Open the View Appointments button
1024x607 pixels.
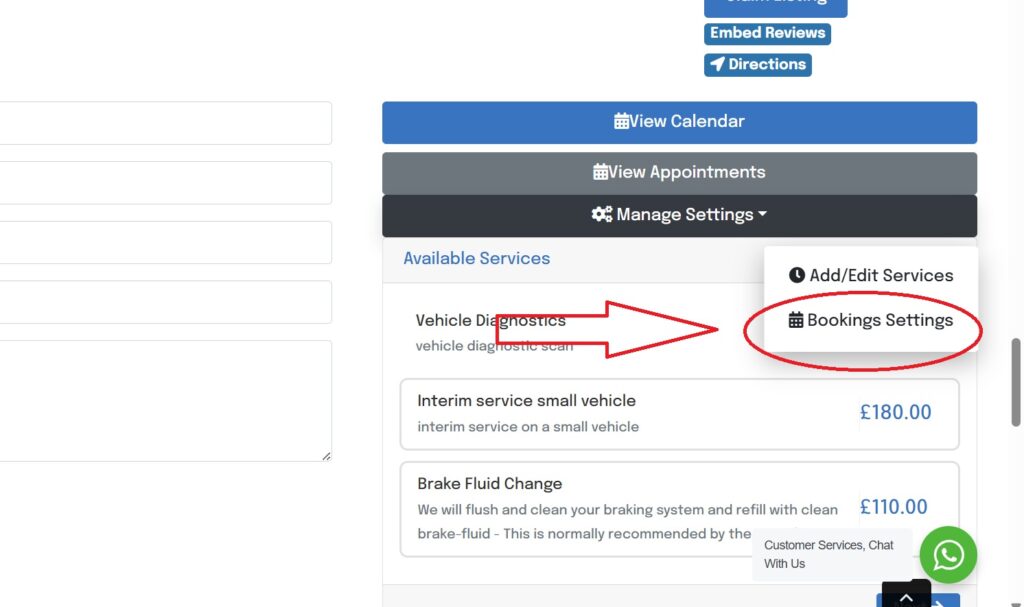point(679,173)
